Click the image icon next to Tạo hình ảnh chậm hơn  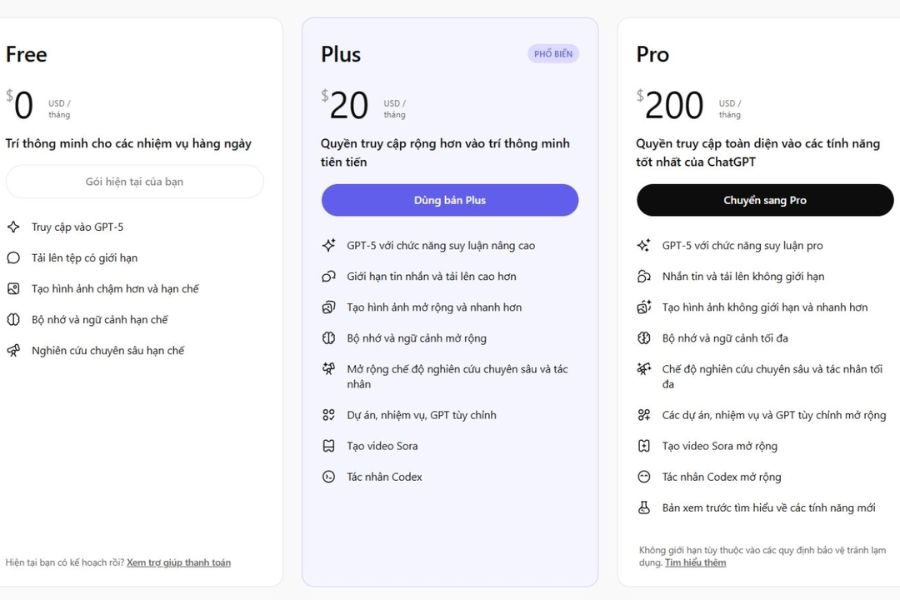(x=13, y=289)
